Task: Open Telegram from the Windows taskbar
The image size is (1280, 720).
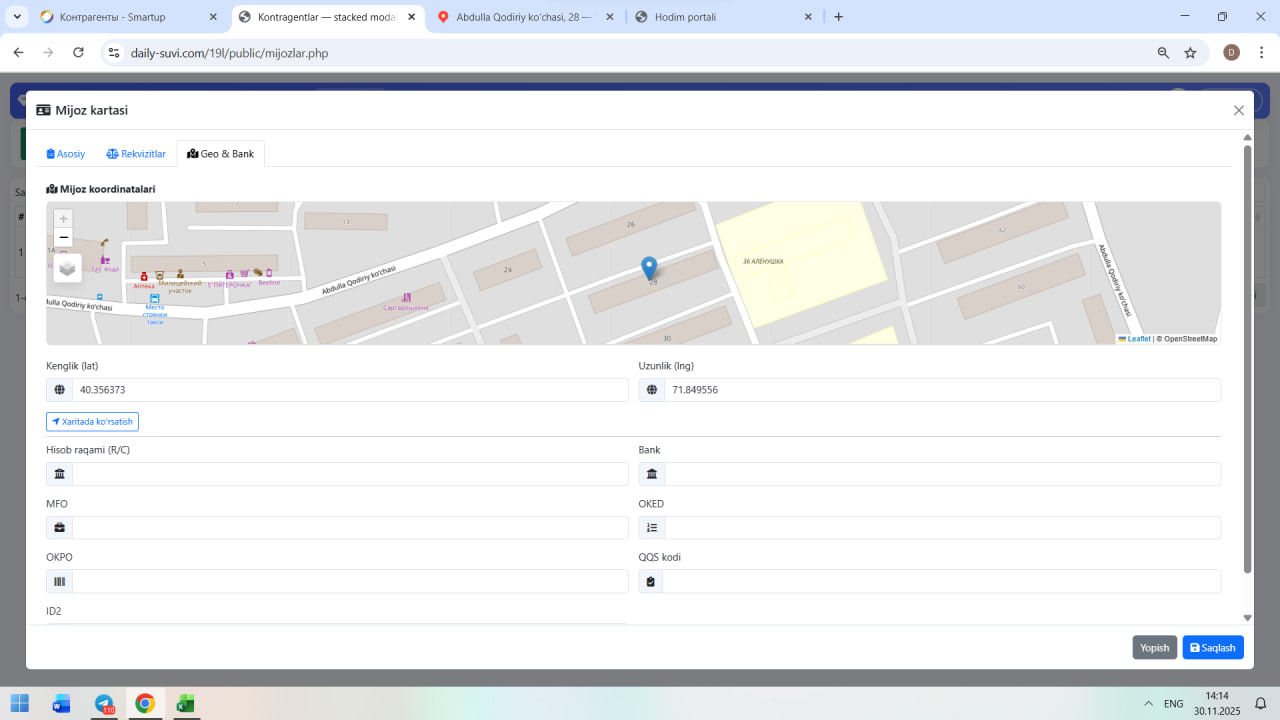Action: [x=104, y=703]
